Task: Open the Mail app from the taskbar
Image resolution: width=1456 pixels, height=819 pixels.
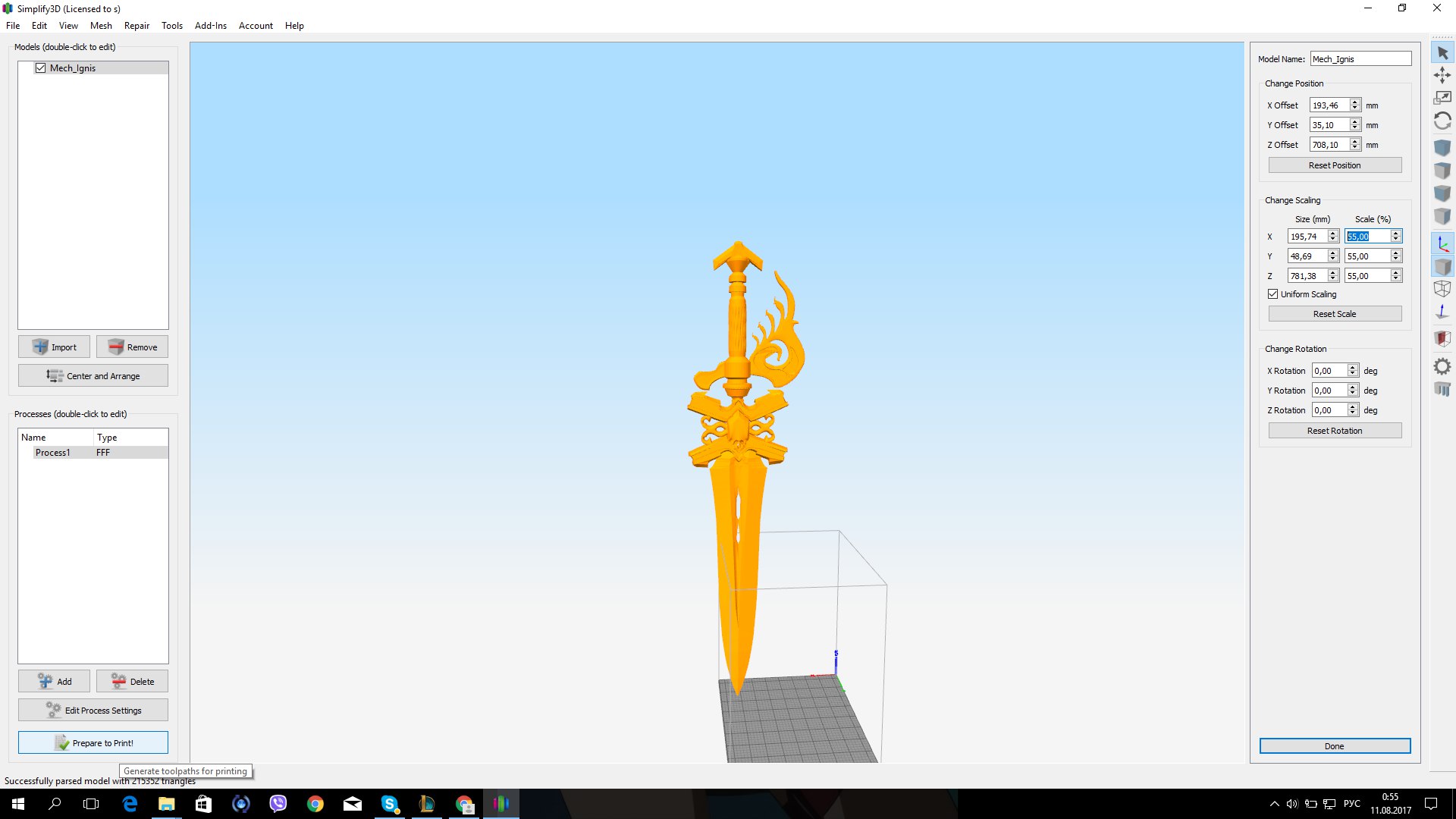Action: click(x=353, y=804)
